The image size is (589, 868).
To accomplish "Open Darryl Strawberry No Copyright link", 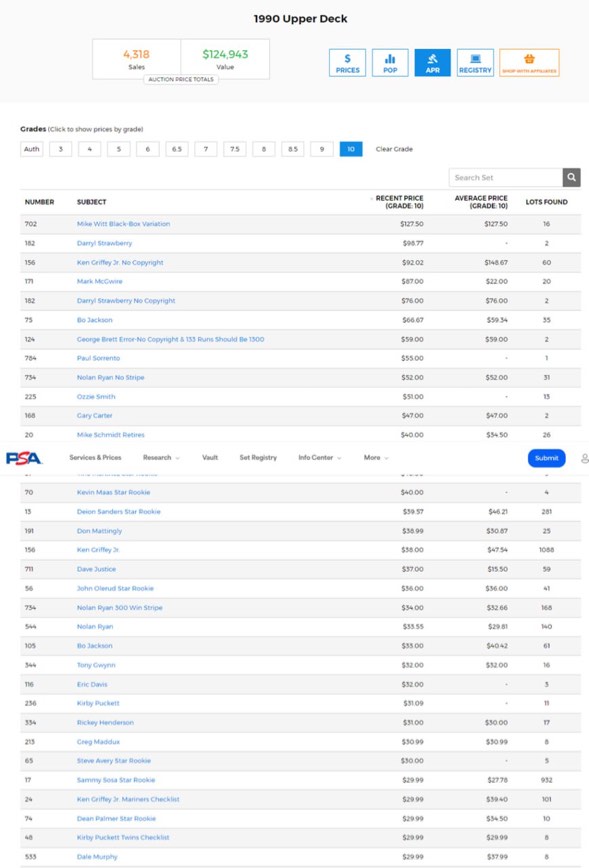I will coord(126,301).
